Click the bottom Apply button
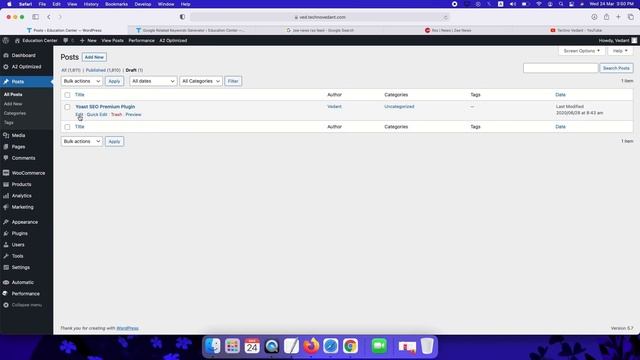 tap(114, 141)
